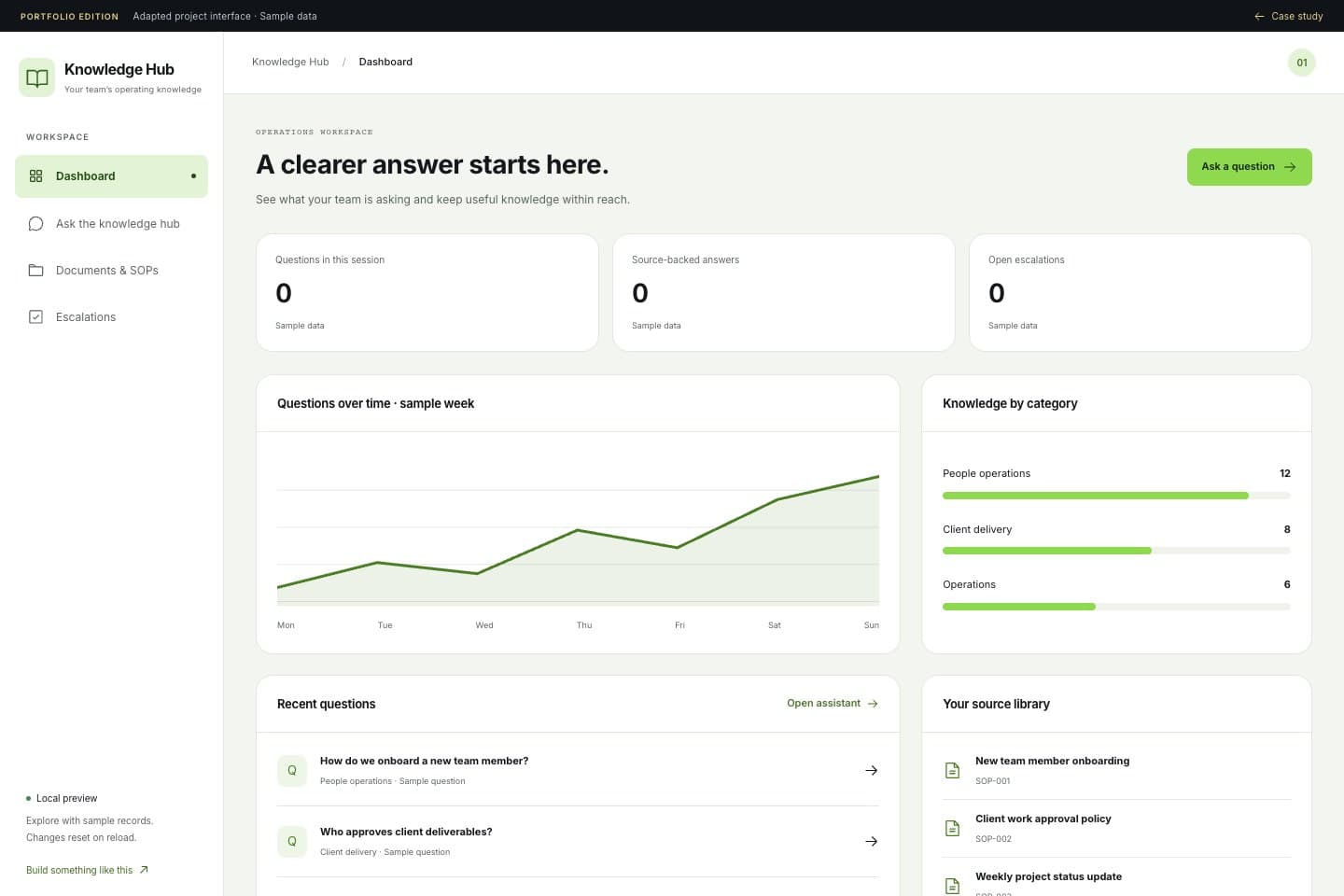Open the Dashboard menu item
The height and width of the screenshot is (896, 1344).
pos(111,176)
